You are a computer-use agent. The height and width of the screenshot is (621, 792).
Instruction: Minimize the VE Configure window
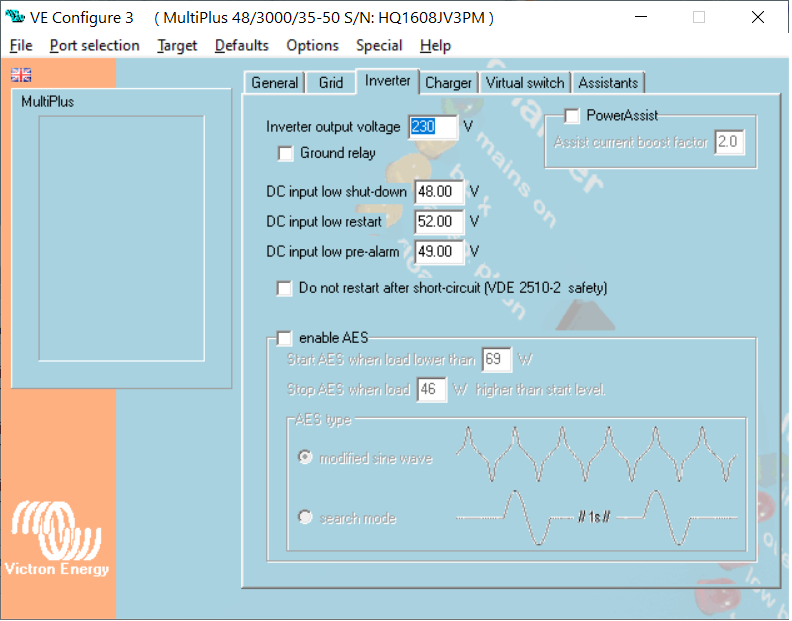(x=641, y=17)
